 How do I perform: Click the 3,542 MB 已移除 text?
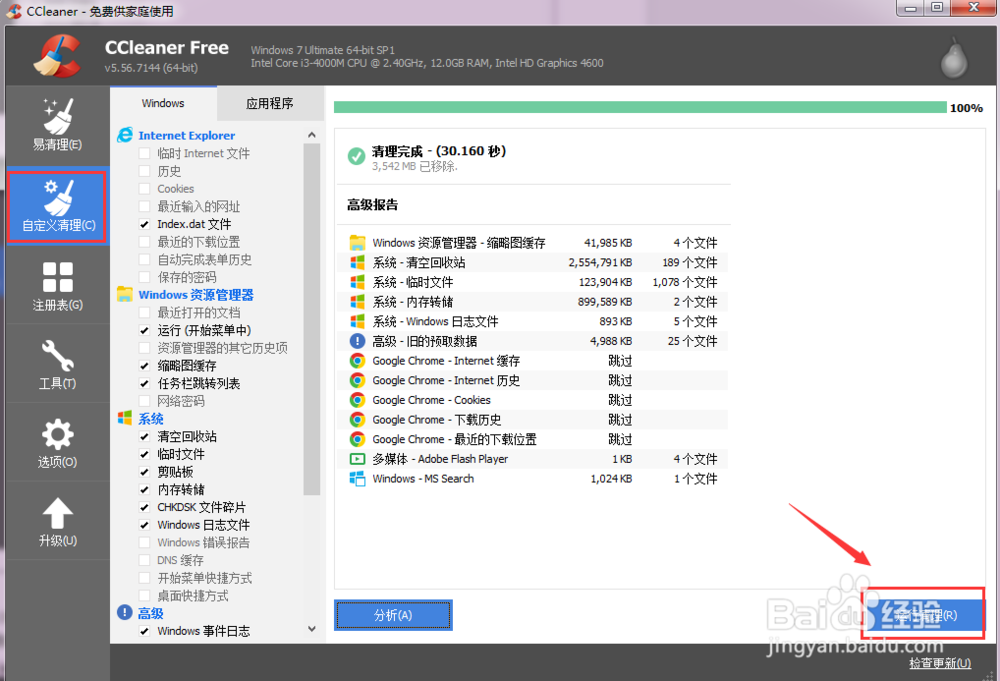[415, 166]
